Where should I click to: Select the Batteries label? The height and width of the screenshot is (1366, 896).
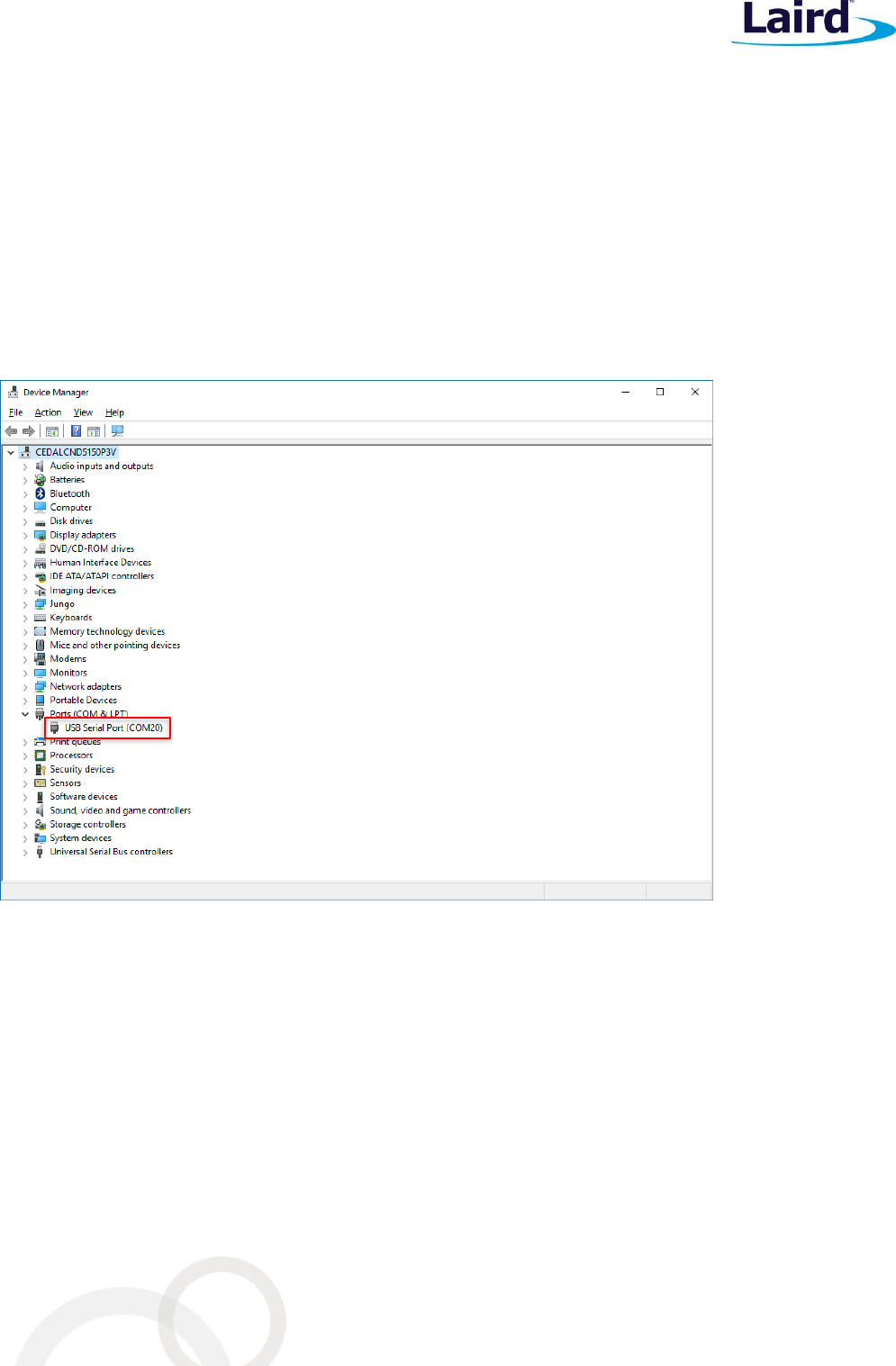click(x=68, y=480)
